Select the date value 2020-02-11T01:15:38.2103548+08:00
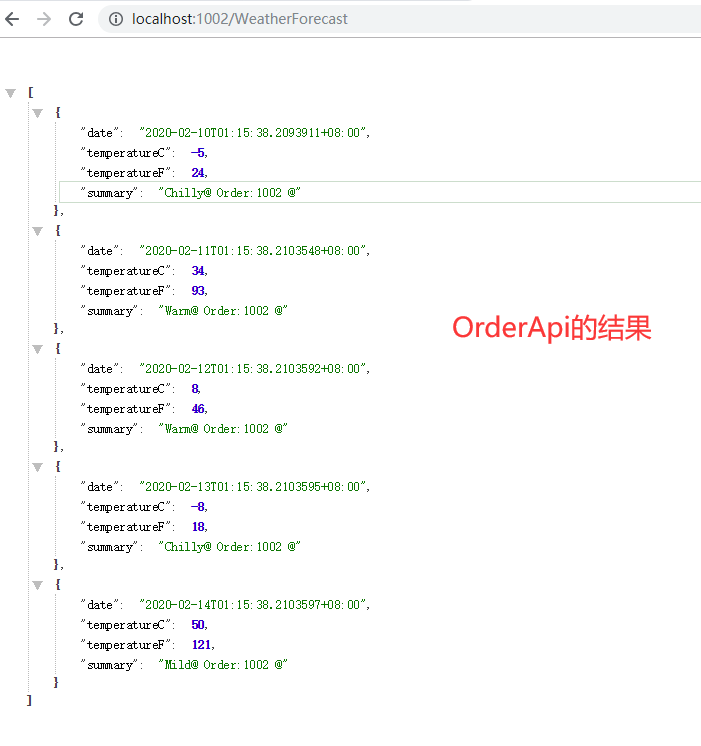Image resolution: width=701 pixels, height=746 pixels. tap(253, 251)
